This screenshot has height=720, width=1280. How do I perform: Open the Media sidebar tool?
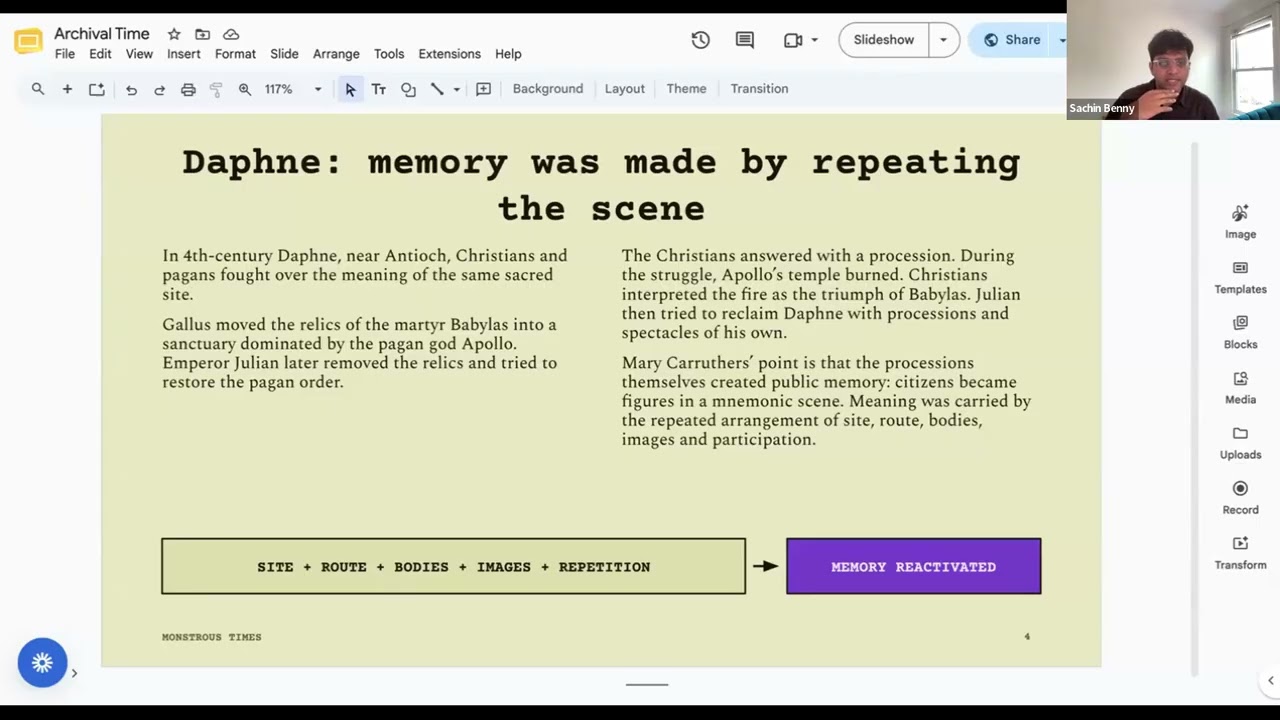click(1240, 387)
